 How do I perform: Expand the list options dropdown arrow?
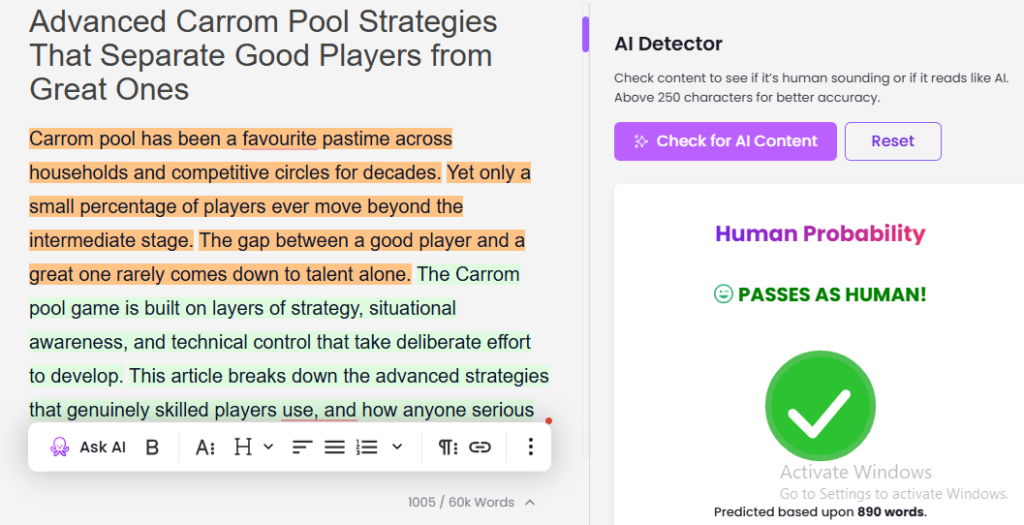point(397,447)
